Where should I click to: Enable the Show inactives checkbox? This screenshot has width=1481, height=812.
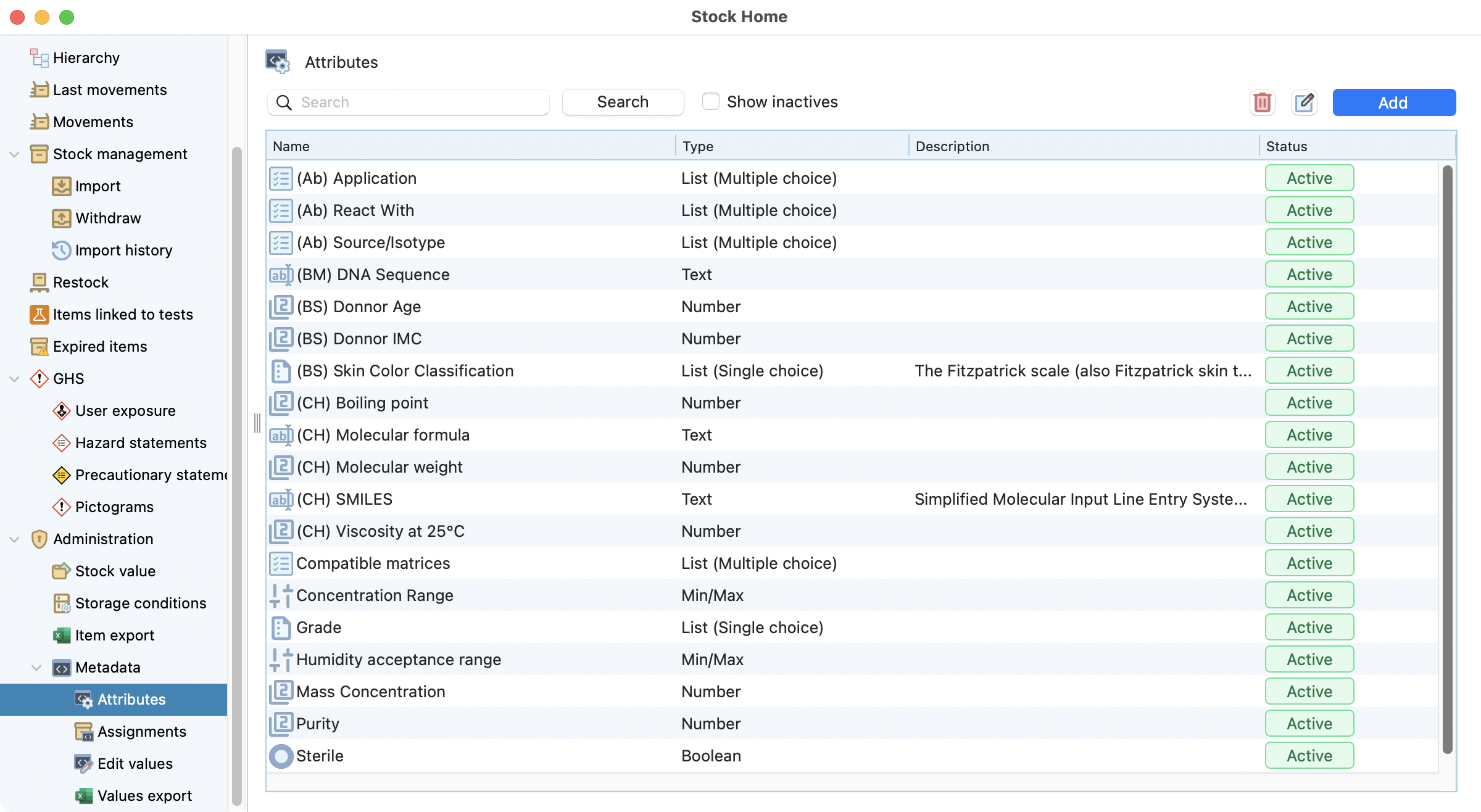tap(711, 101)
